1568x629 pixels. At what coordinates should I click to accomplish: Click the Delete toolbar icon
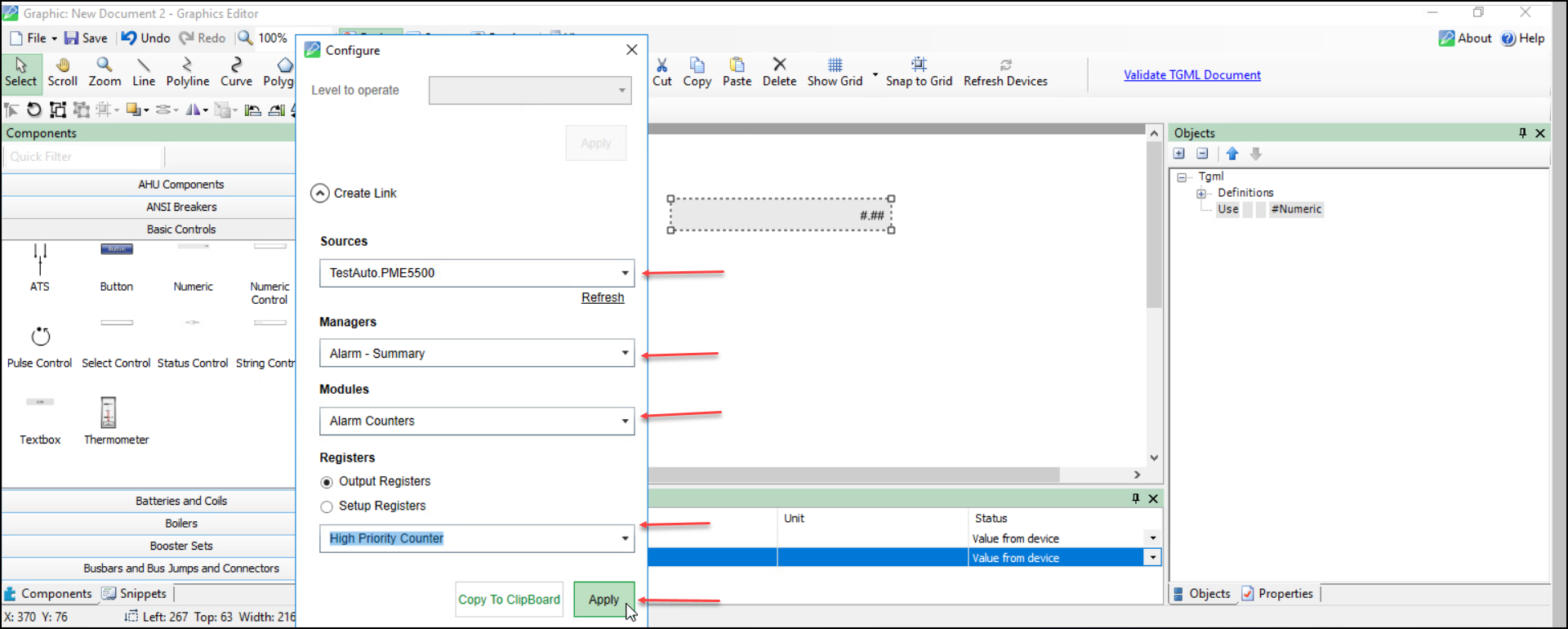(x=779, y=72)
